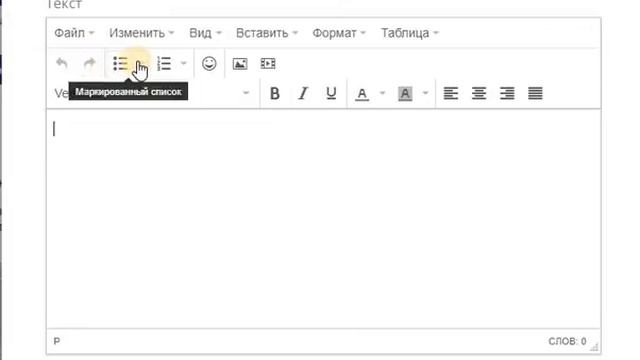Screen dimensions: 640x360
Task: Open the Формат menu
Action: [339, 33]
